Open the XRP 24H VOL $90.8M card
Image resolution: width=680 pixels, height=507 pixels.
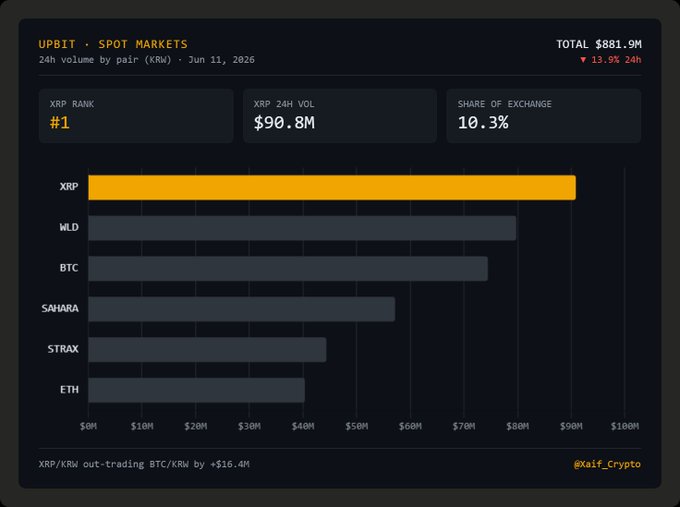pyautogui.click(x=340, y=116)
